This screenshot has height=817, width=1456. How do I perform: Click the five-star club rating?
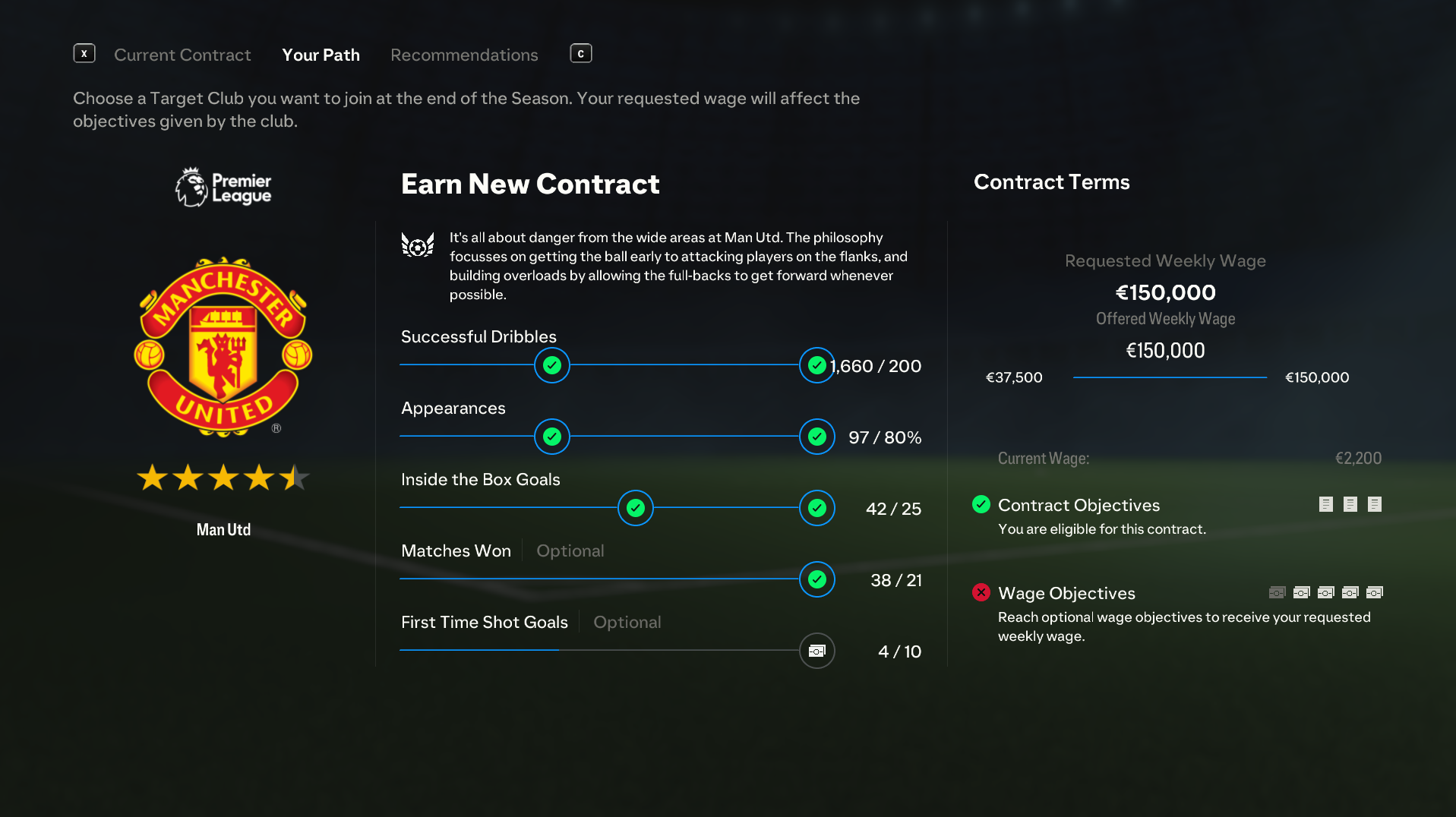pyautogui.click(x=223, y=478)
